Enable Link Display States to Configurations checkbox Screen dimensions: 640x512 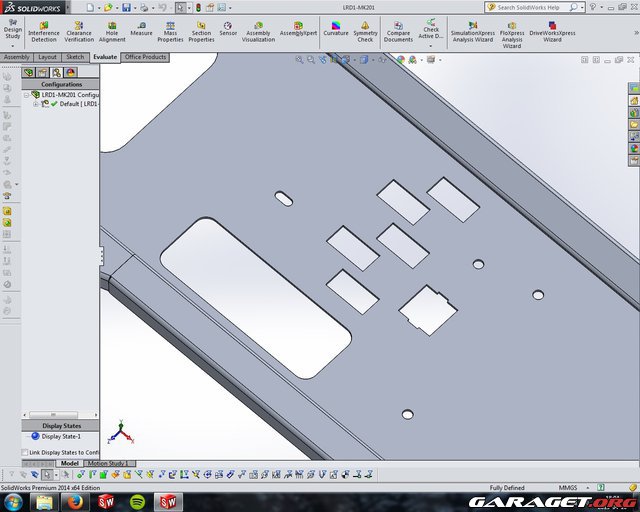click(26, 452)
